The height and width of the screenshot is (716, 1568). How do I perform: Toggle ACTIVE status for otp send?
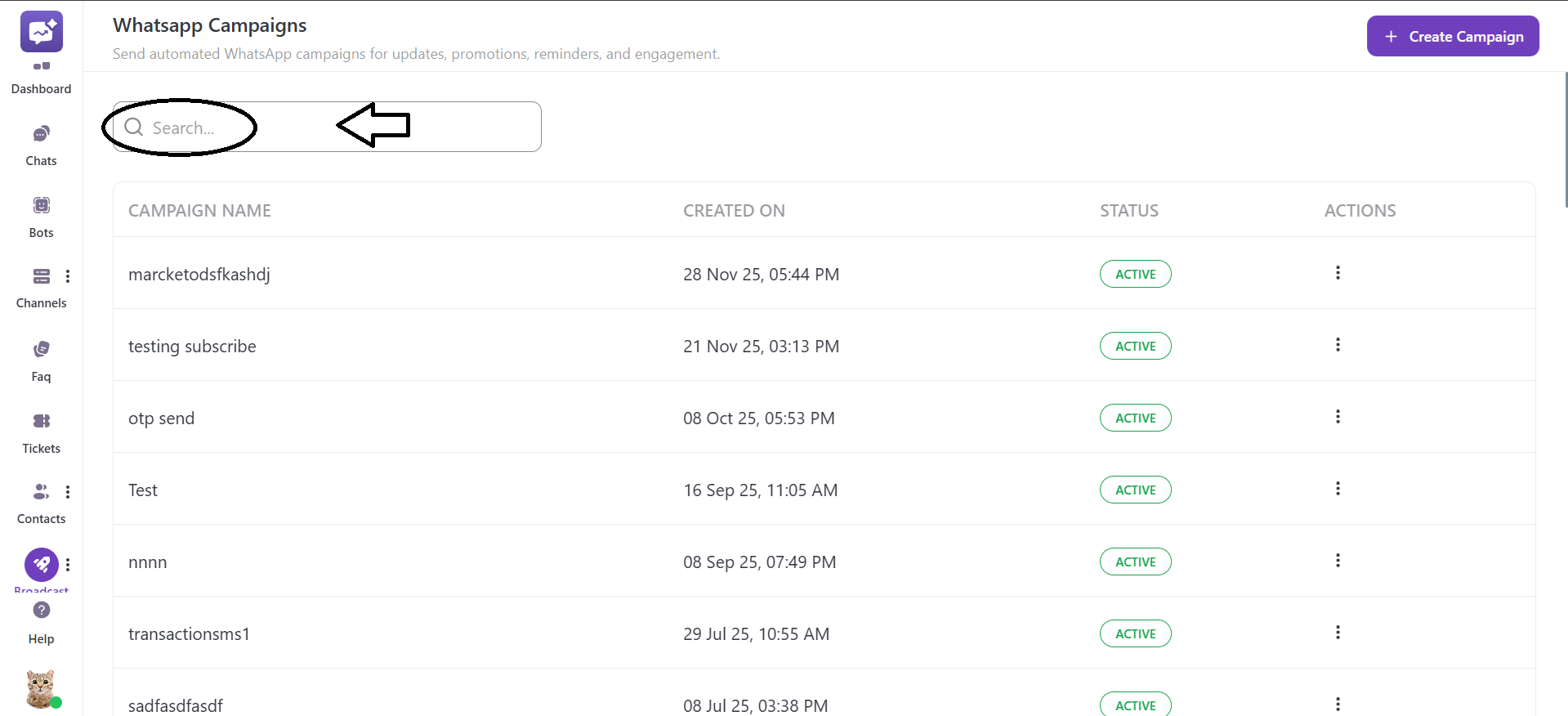coord(1135,418)
